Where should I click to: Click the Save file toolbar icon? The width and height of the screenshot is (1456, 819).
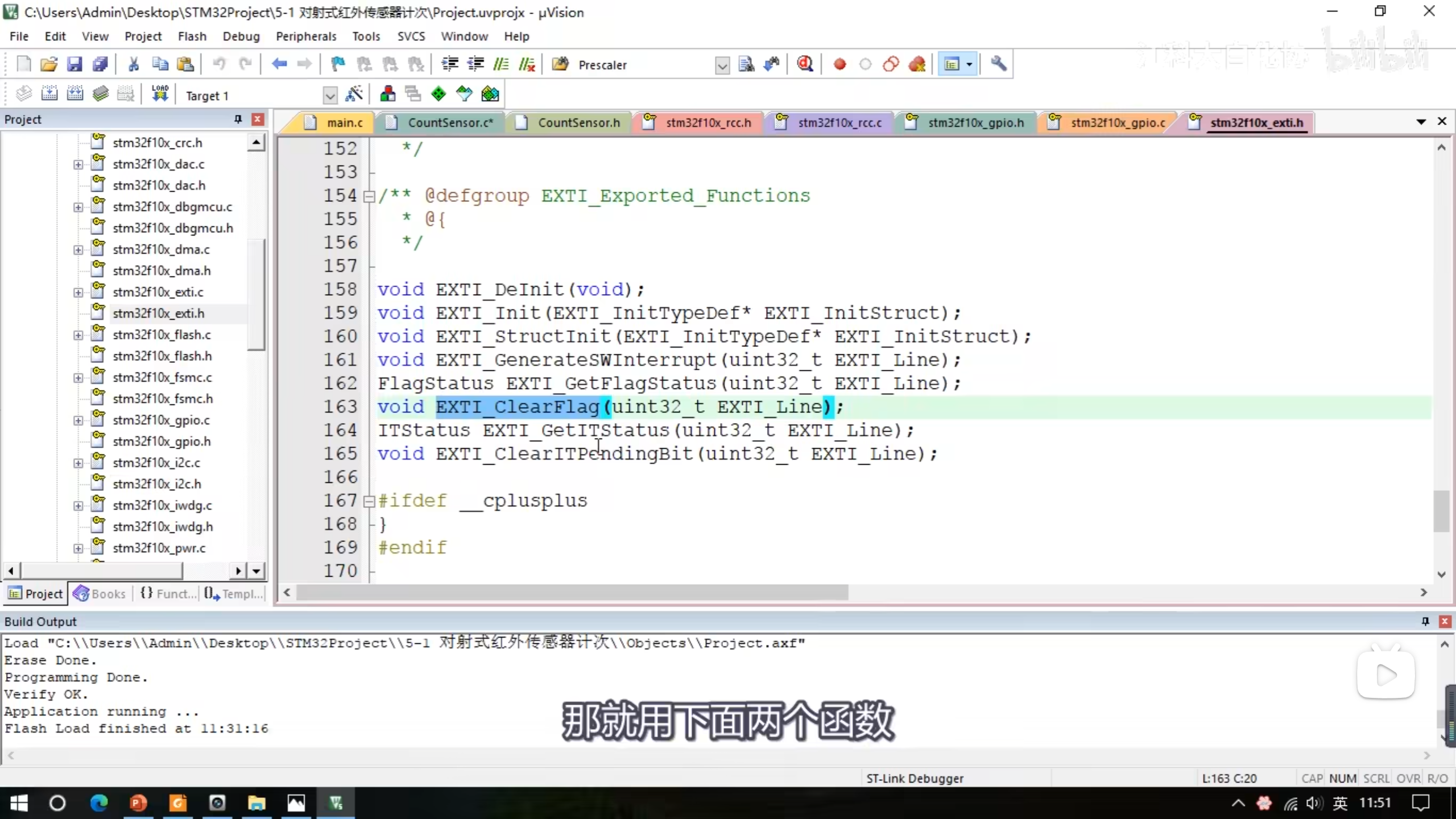click(75, 64)
